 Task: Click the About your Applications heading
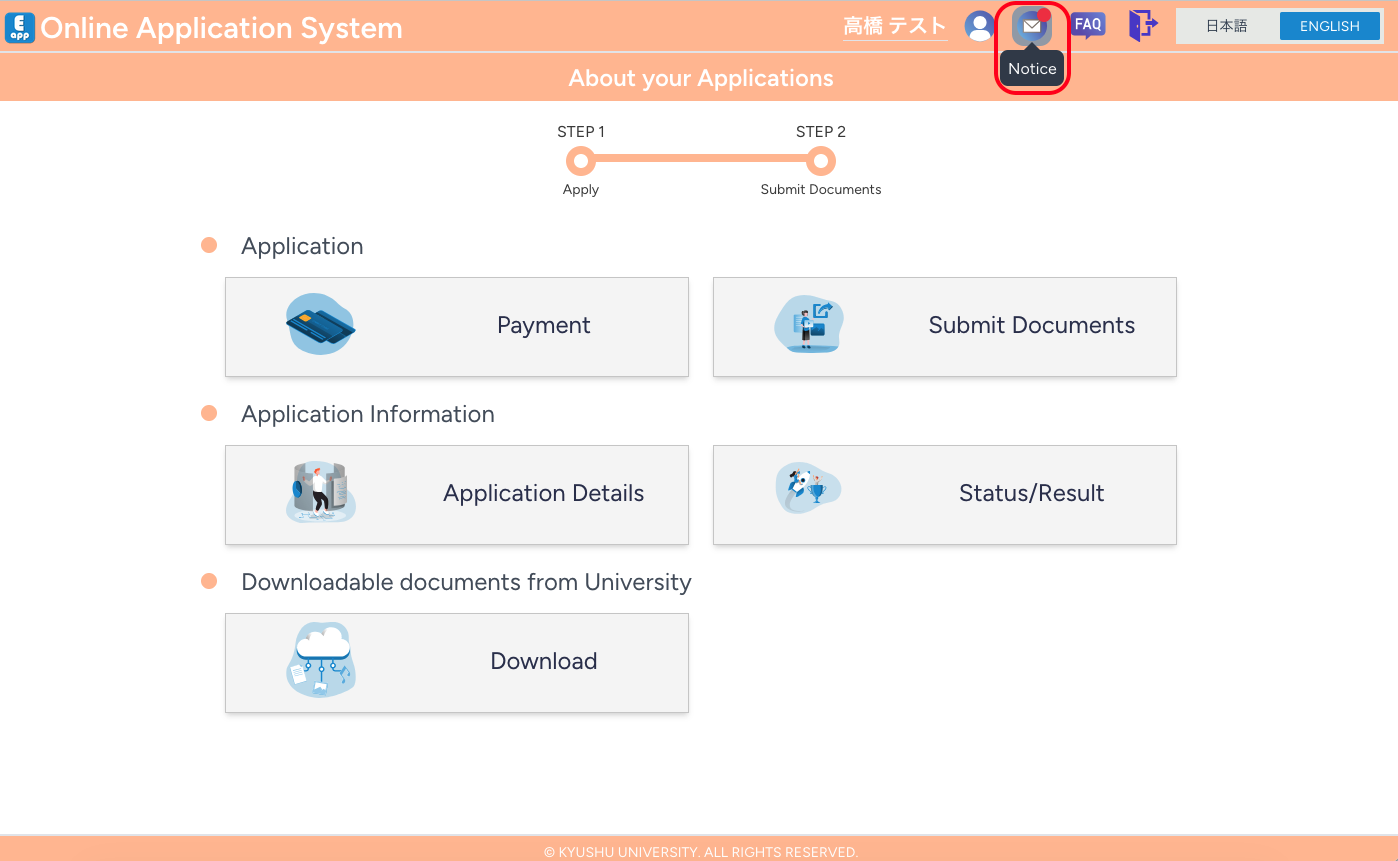[700, 78]
